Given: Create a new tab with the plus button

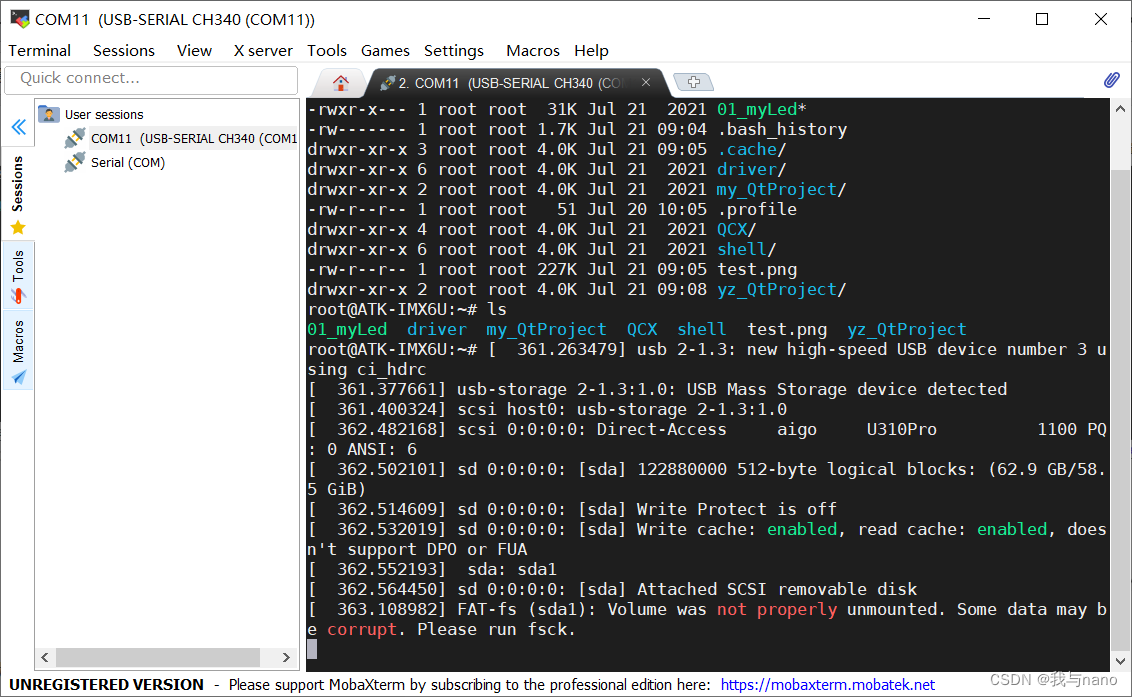Looking at the screenshot, I should 694,82.
